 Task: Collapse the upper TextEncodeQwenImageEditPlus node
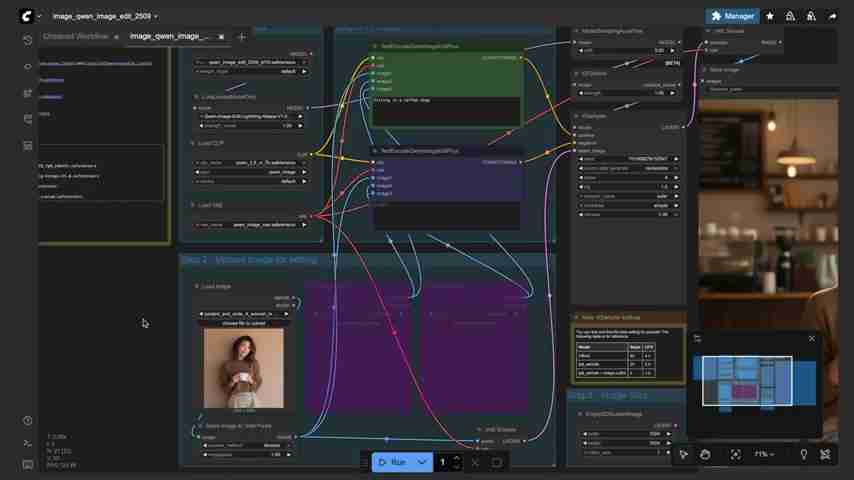point(375,46)
